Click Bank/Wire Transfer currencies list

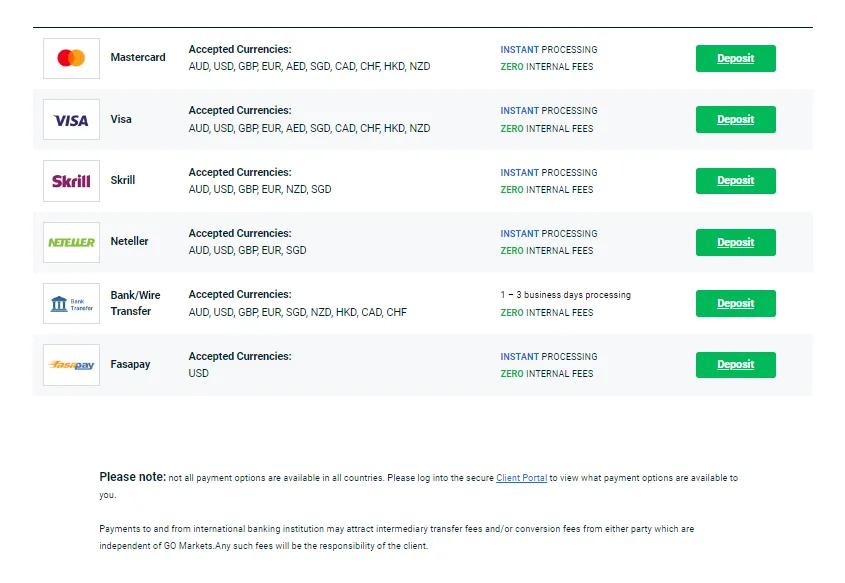(x=297, y=312)
